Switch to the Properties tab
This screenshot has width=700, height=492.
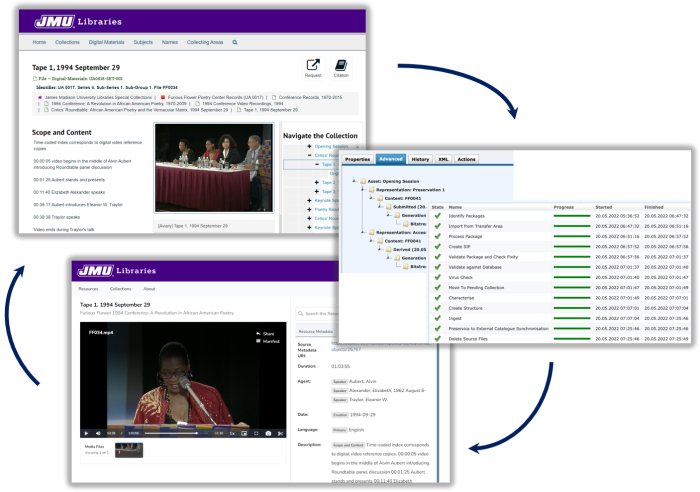pyautogui.click(x=357, y=159)
